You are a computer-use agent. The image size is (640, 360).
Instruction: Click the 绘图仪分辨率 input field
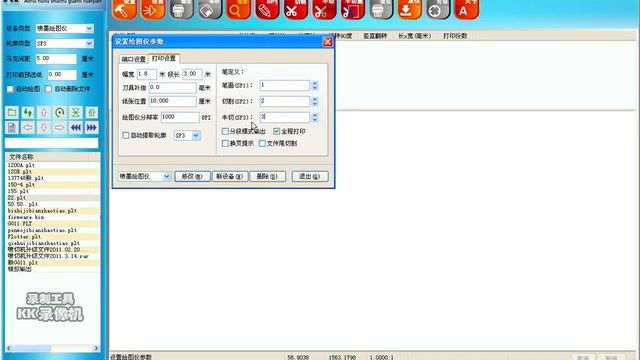180,117
